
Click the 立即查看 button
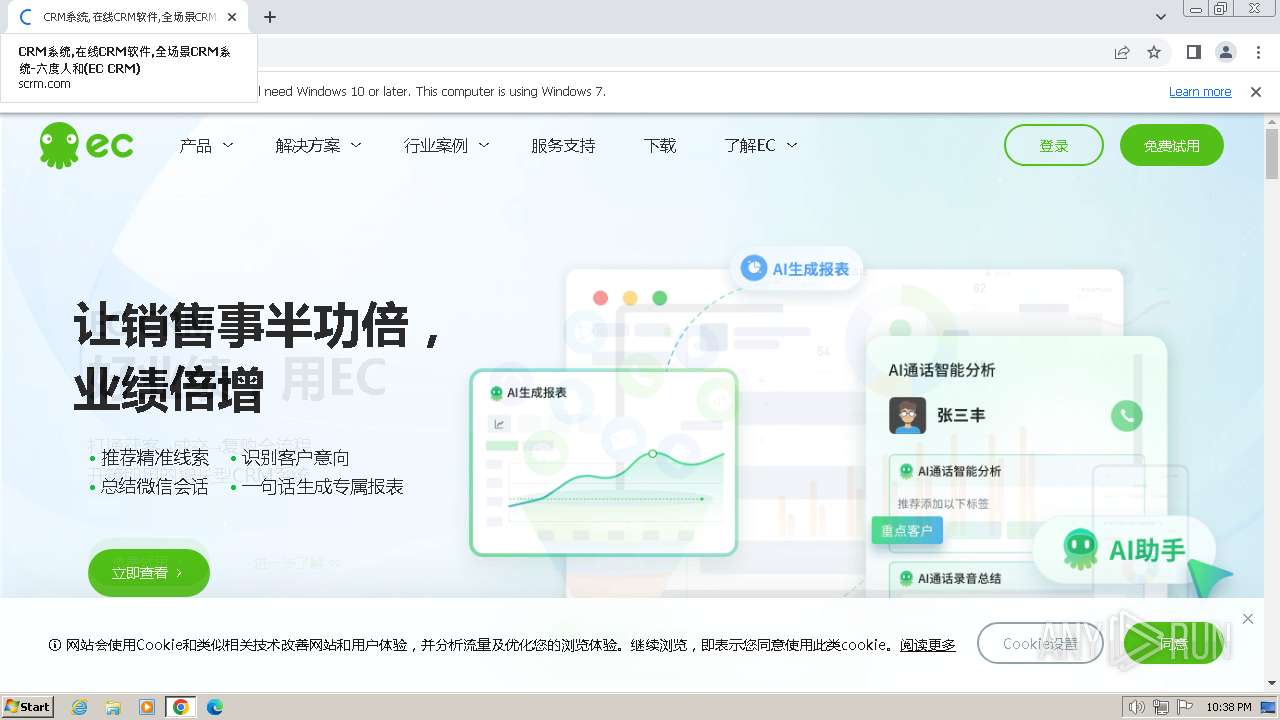[x=149, y=573]
